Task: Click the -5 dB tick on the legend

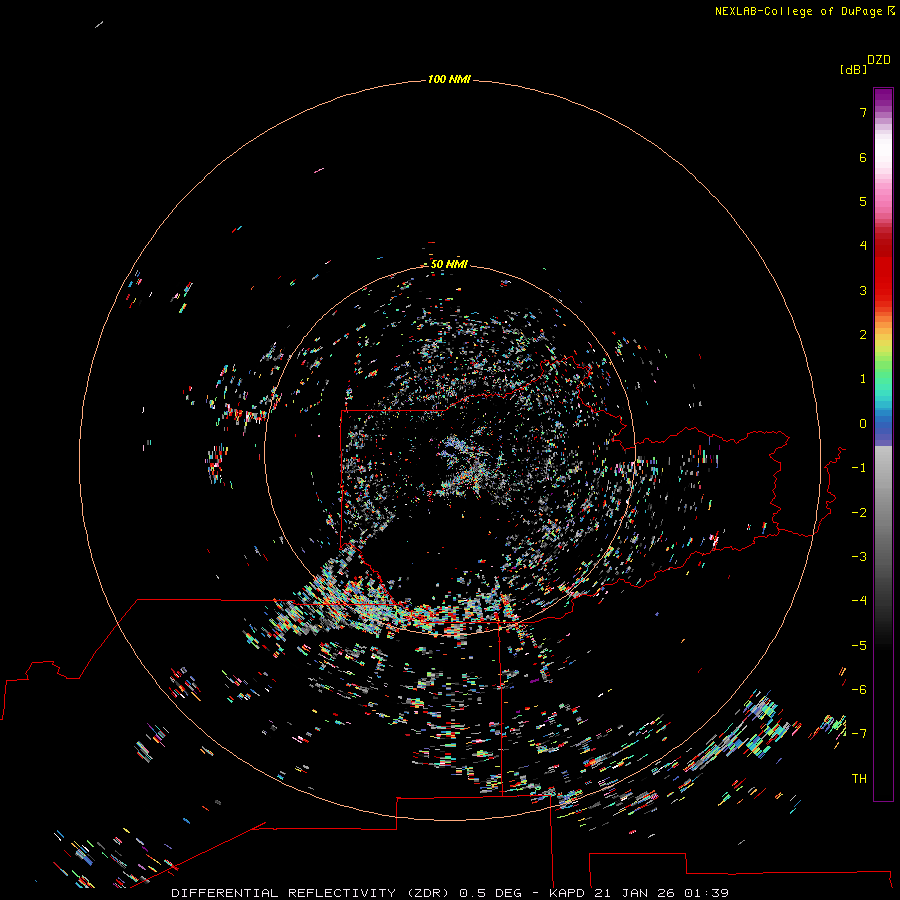Action: coord(859,646)
